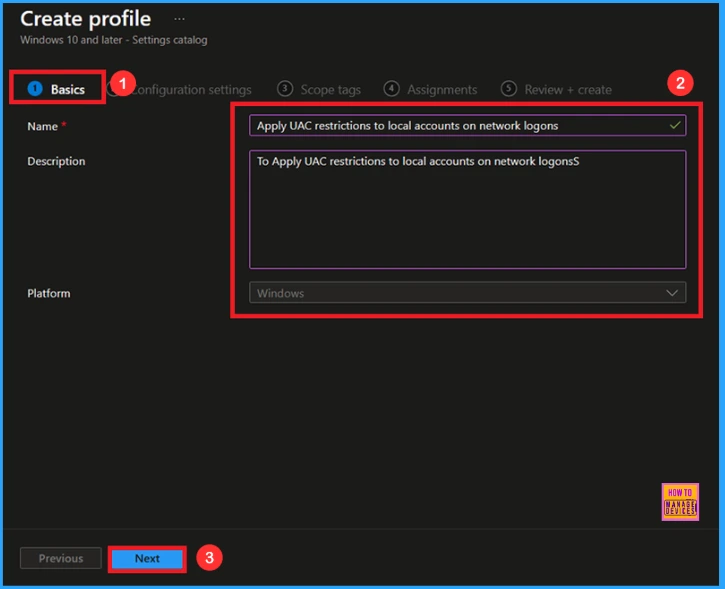Click the 'Description' field label
Image resolution: width=725 pixels, height=589 pixels.
click(56, 161)
